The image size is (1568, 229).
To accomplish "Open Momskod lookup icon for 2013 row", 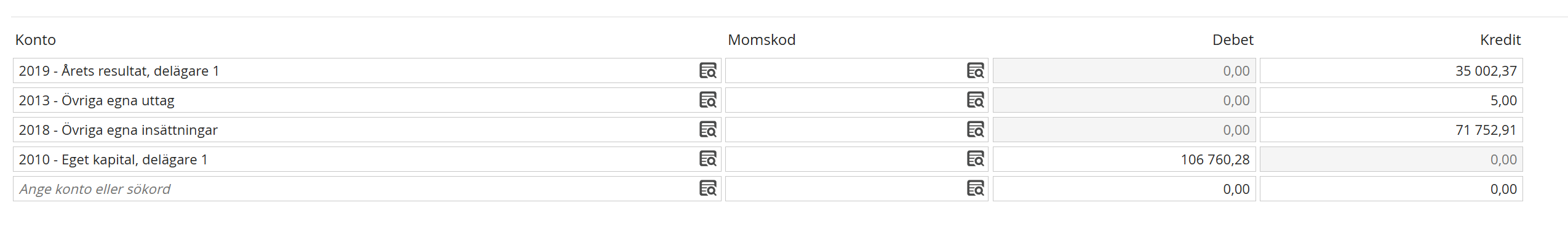I will (x=975, y=100).
